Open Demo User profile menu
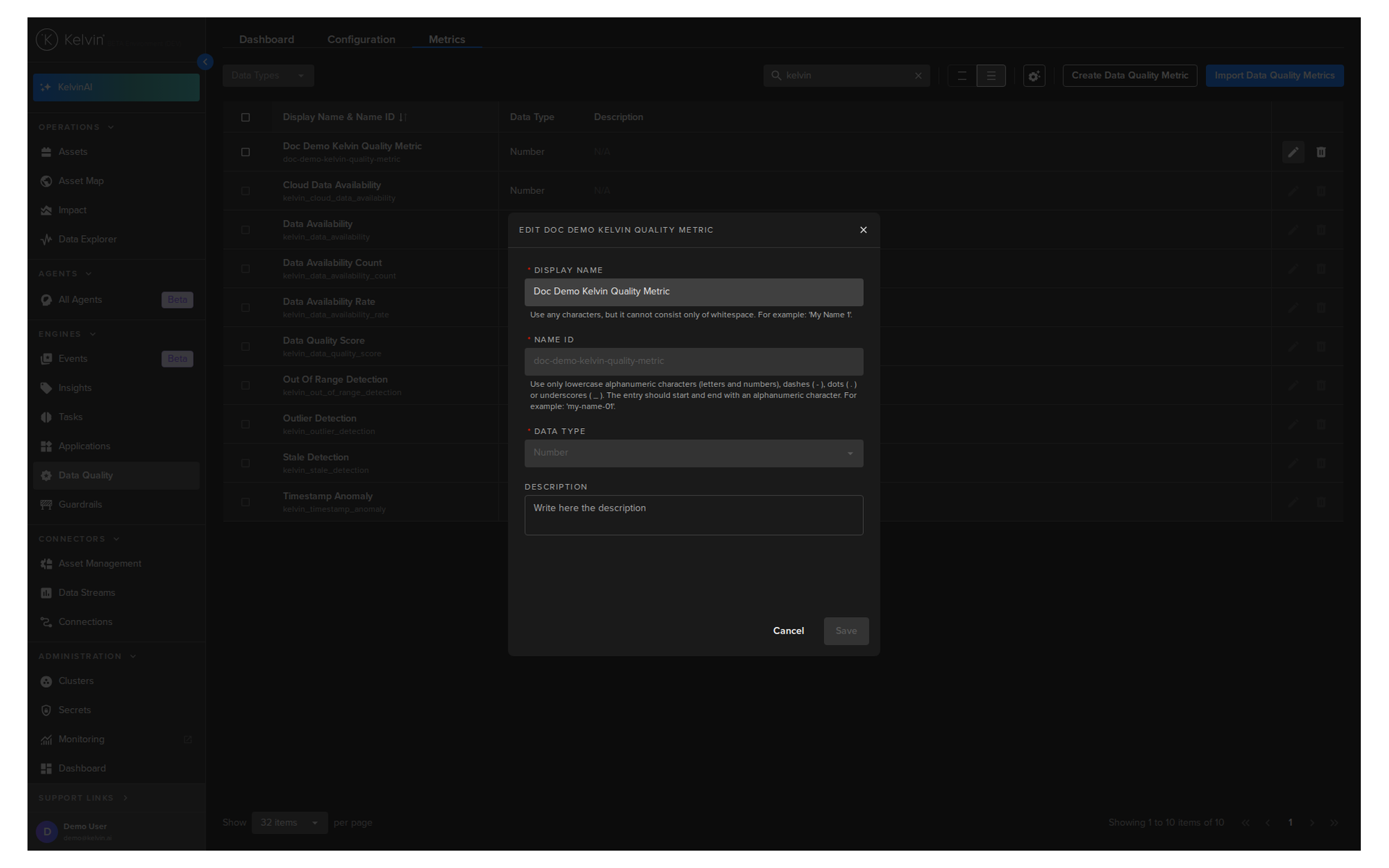 (x=116, y=832)
